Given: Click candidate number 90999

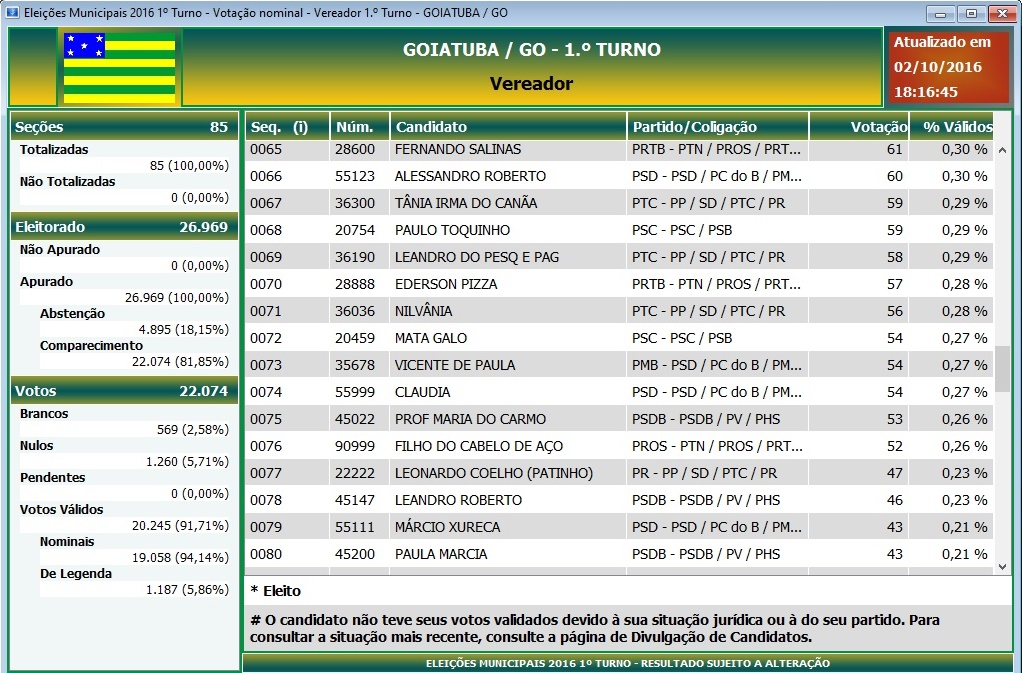Looking at the screenshot, I should pyautogui.click(x=355, y=446).
